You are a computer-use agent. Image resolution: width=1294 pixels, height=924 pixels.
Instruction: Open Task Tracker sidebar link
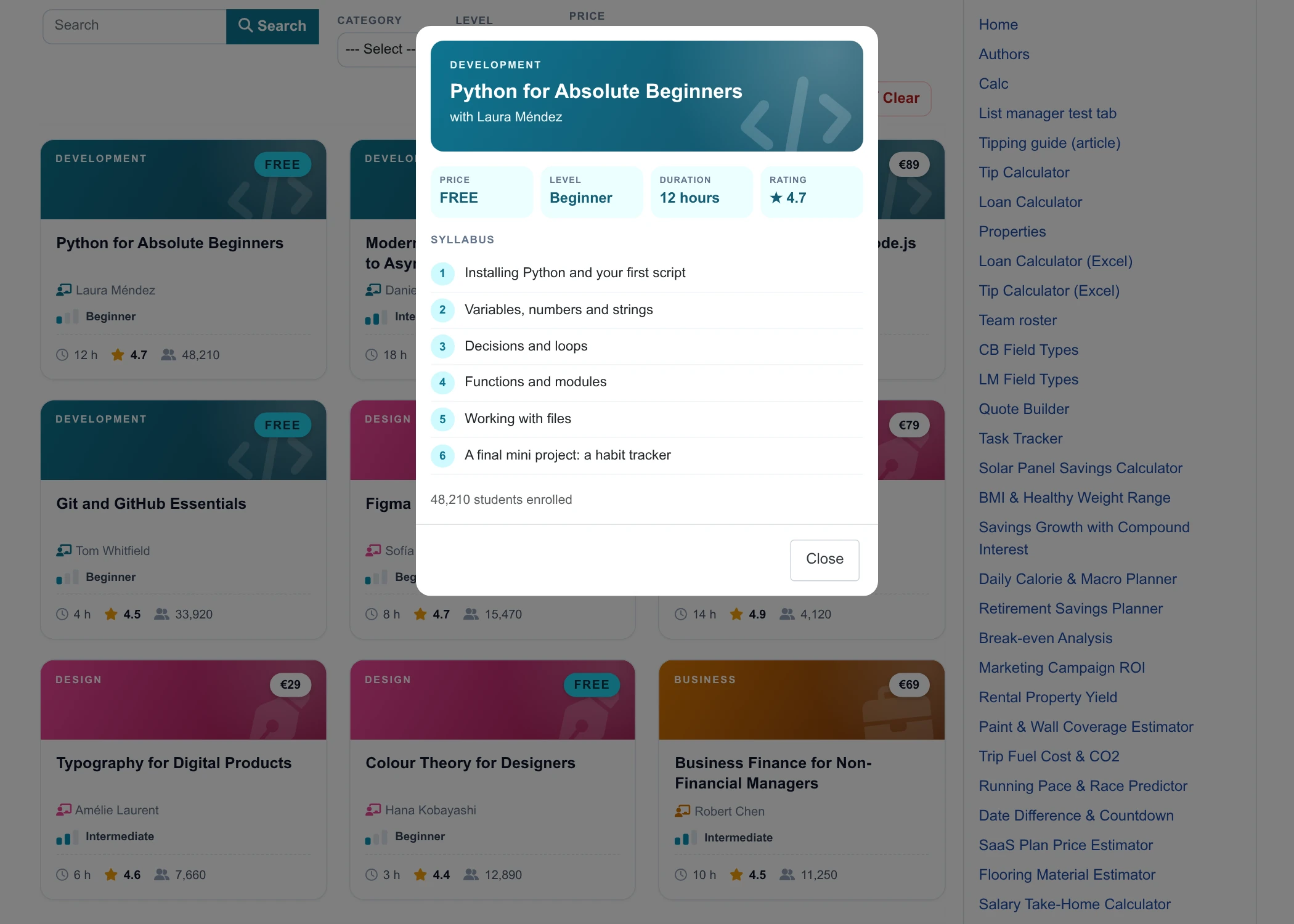click(1020, 439)
